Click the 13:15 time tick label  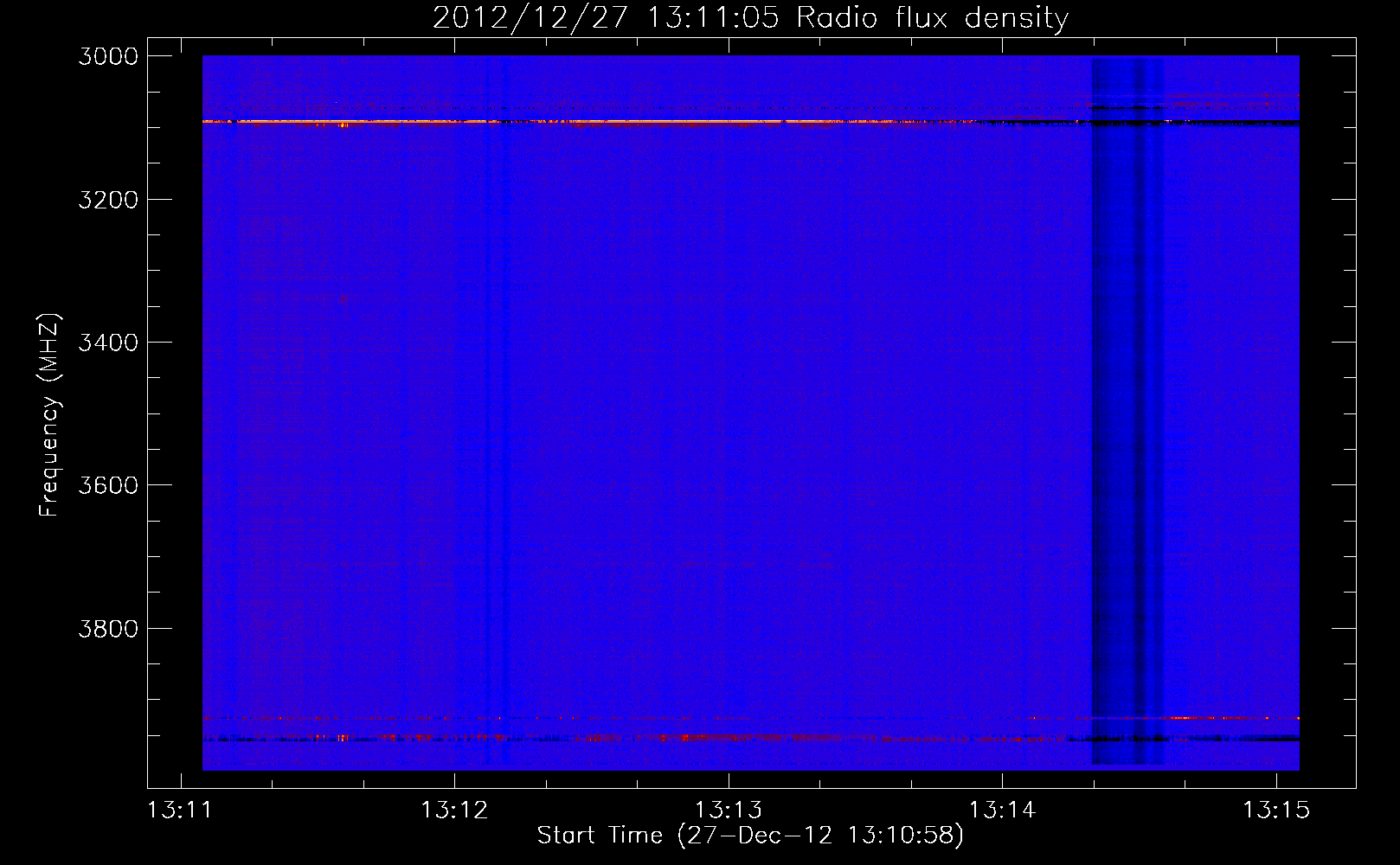[x=1276, y=811]
